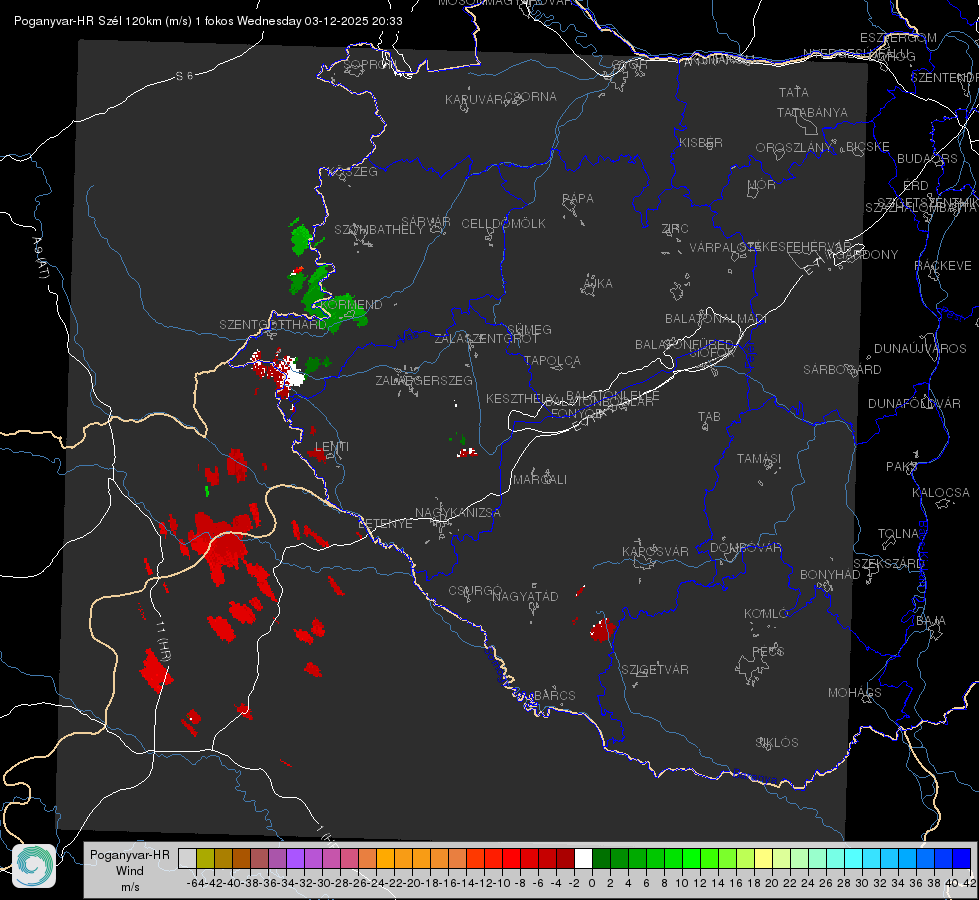This screenshot has width=979, height=900.
Task: Click the 'KOMLÓ' city label
Action: click(766, 614)
